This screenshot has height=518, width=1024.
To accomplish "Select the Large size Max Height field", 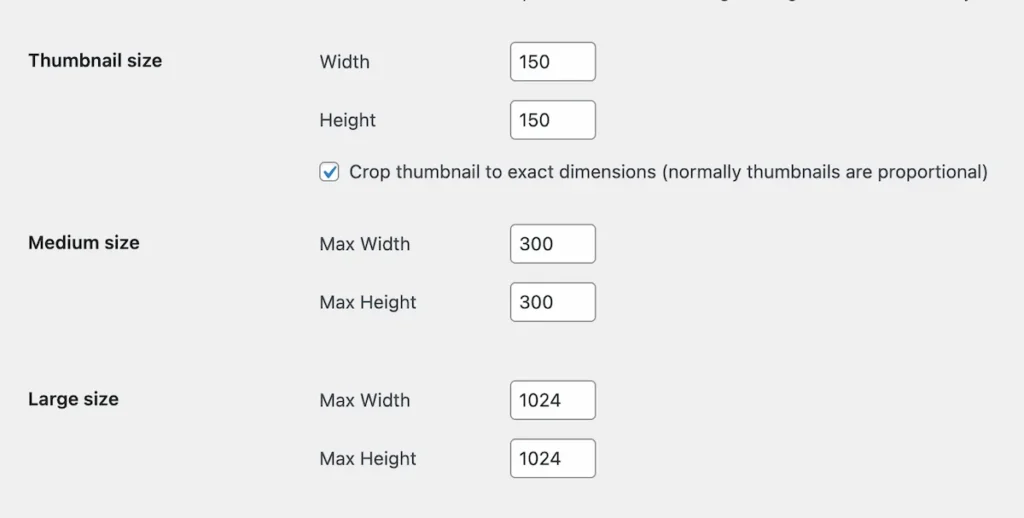I will (x=552, y=459).
